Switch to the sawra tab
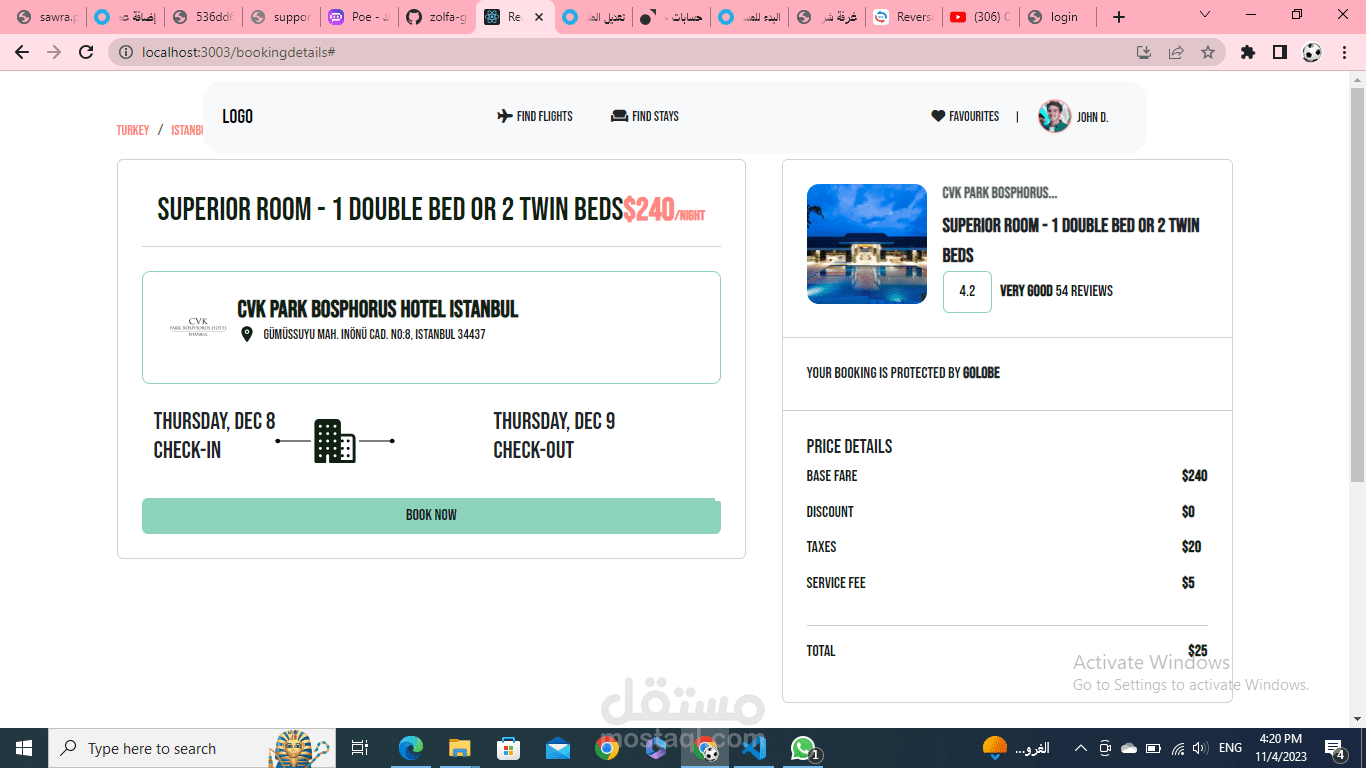 click(x=46, y=17)
